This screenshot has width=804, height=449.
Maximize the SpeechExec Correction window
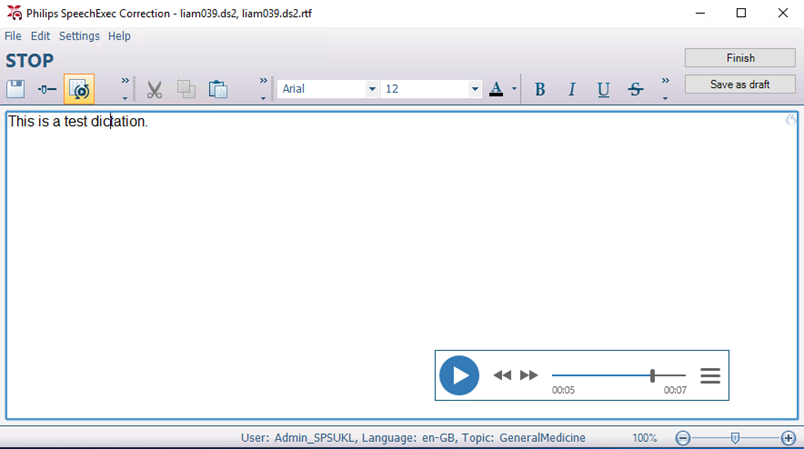741,13
